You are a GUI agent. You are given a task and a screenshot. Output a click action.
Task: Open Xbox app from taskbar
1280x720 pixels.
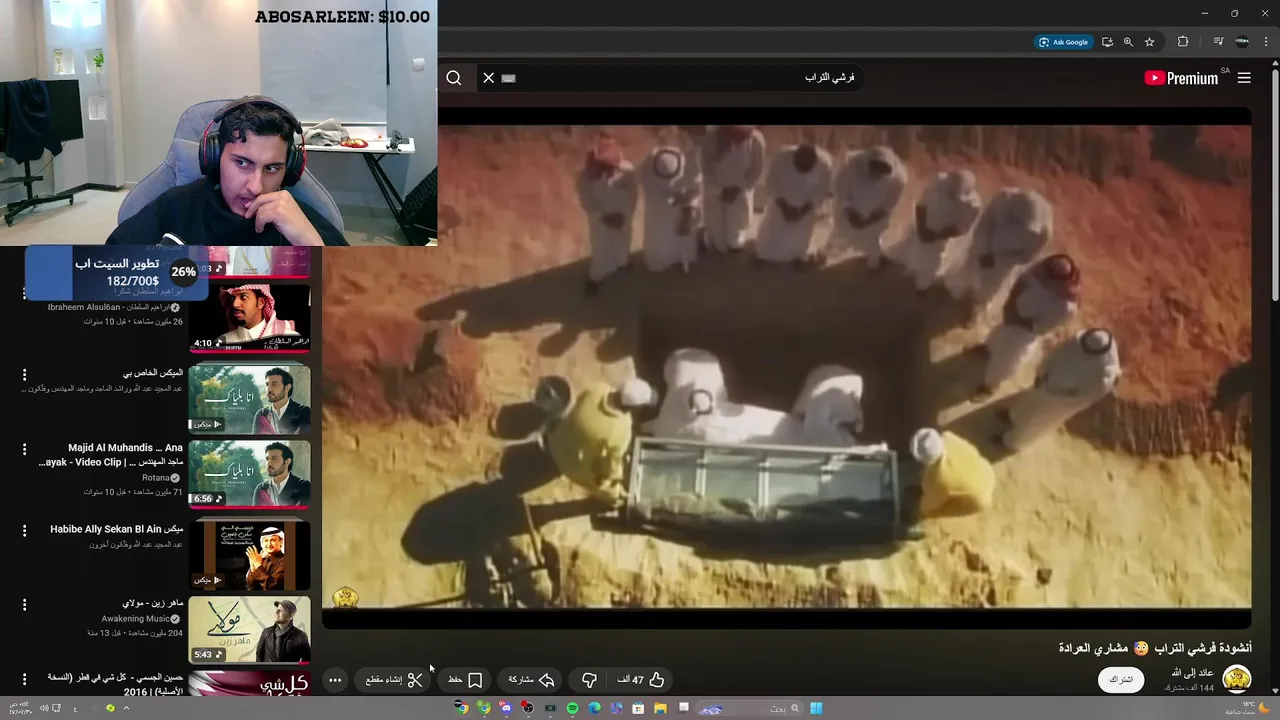pos(550,708)
